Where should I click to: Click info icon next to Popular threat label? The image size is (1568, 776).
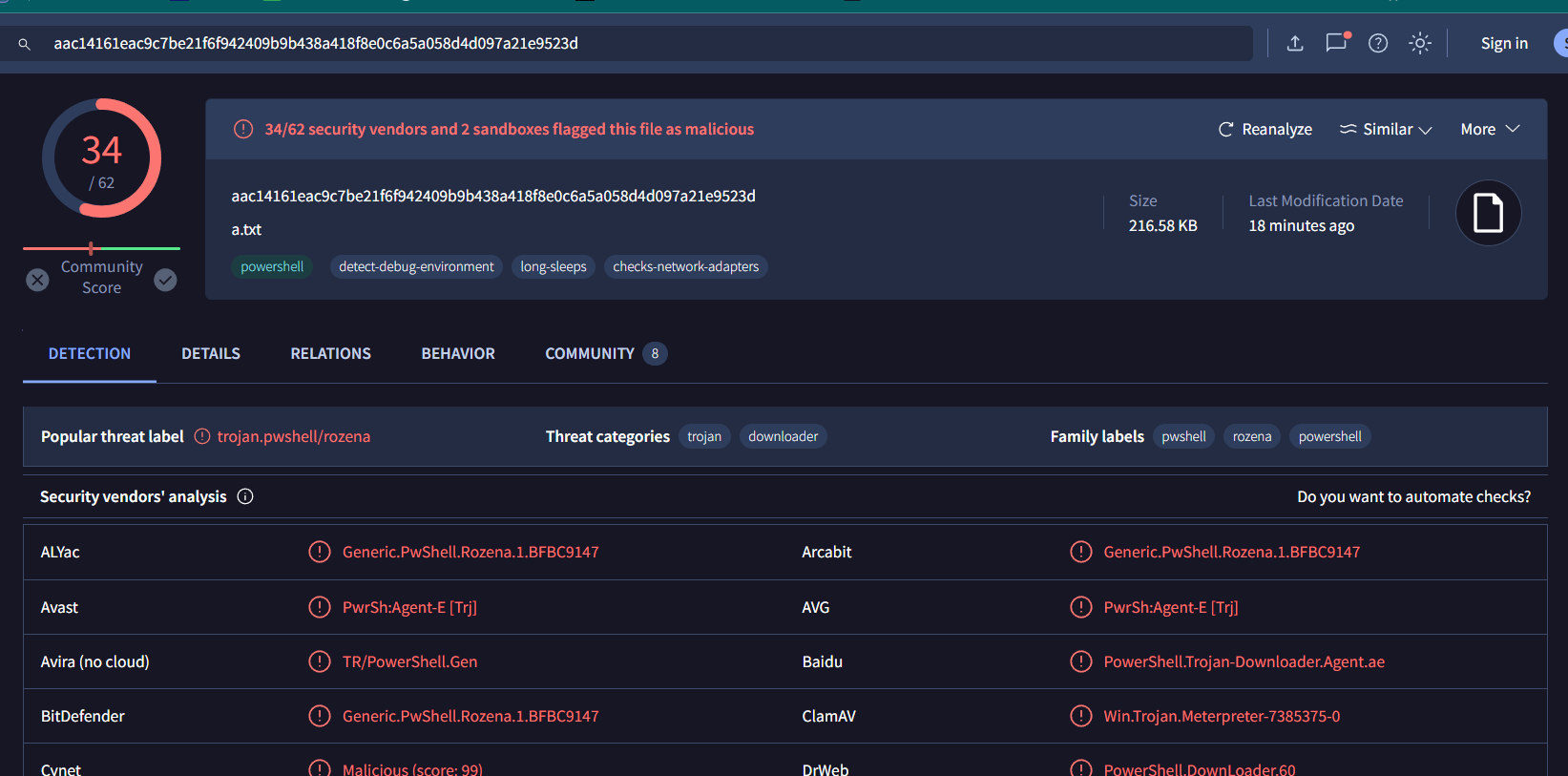[x=202, y=436]
